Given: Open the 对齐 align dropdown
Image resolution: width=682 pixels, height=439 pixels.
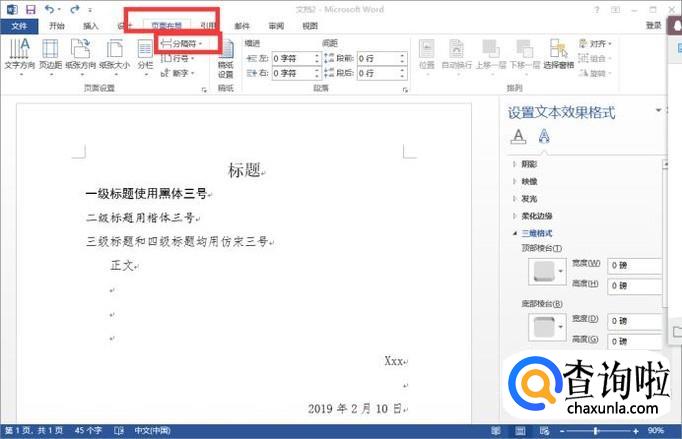Looking at the screenshot, I should coord(595,44).
